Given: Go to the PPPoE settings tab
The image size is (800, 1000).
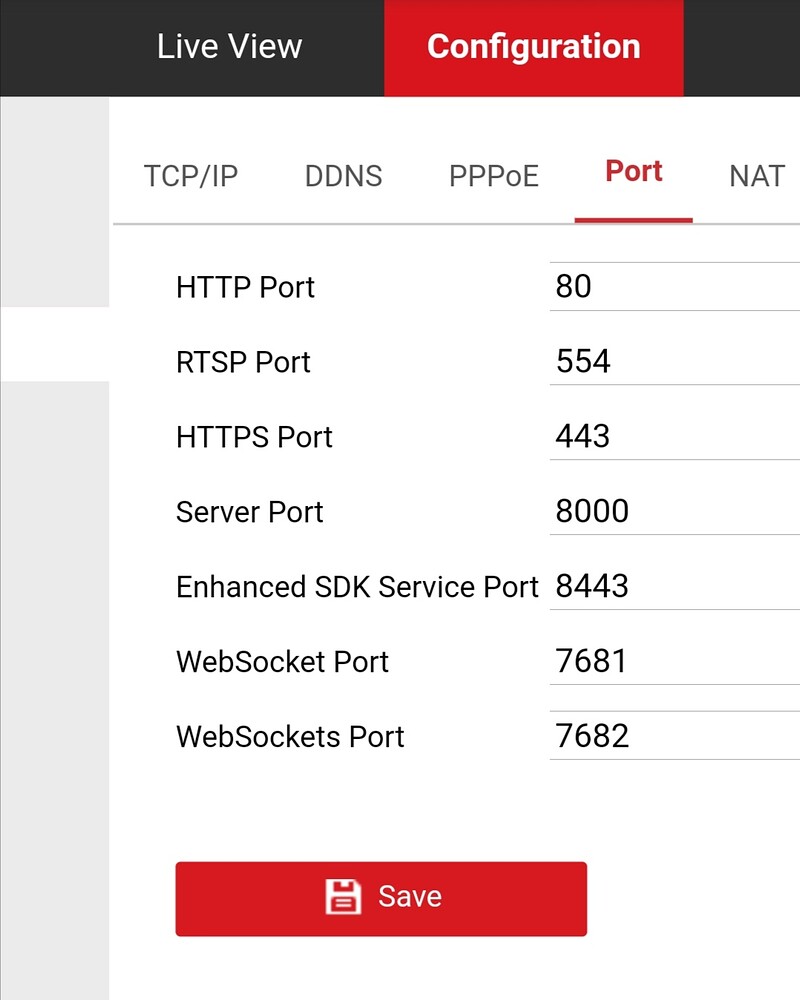Looking at the screenshot, I should coord(492,176).
